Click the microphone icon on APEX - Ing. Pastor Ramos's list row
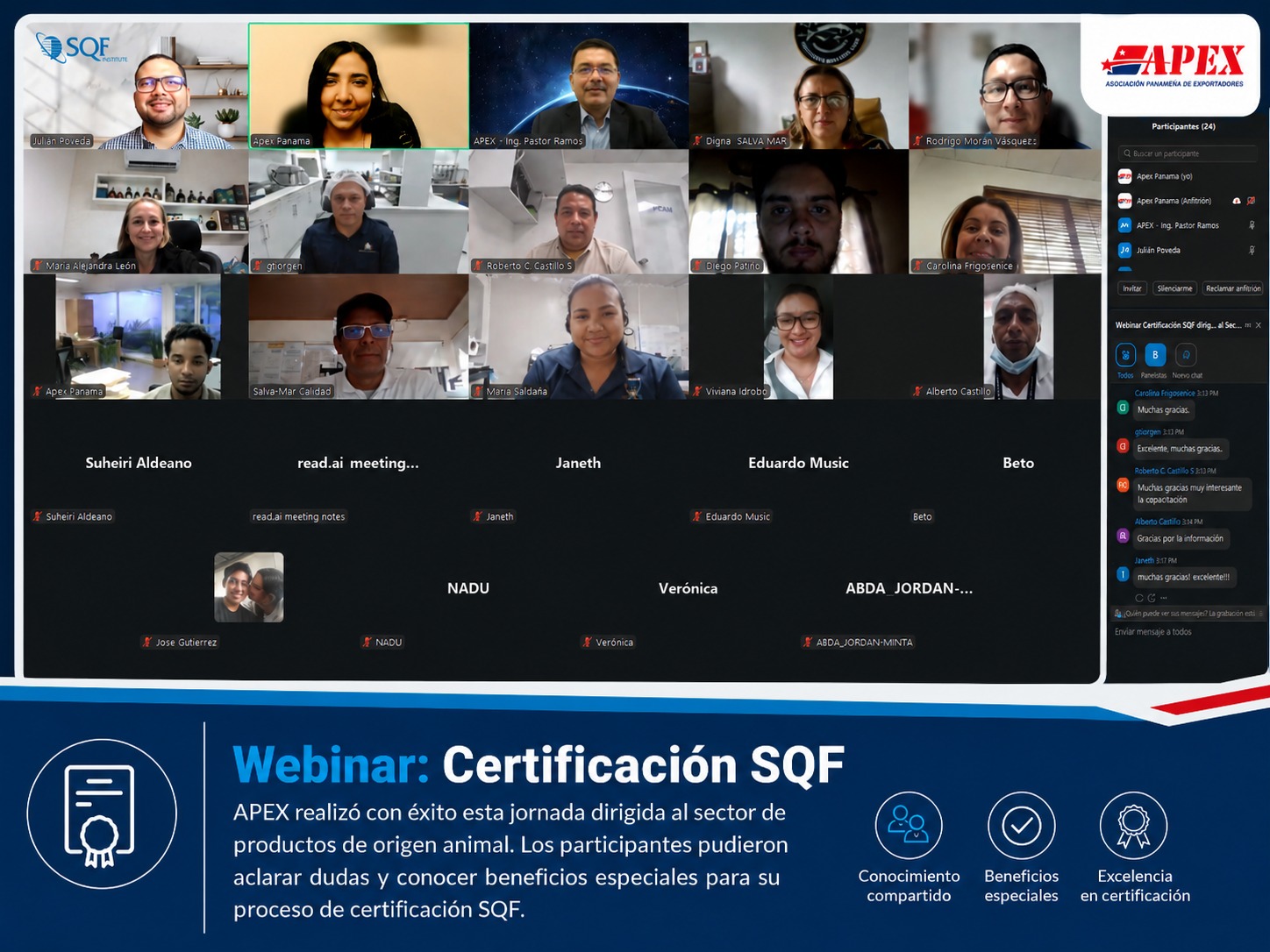Viewport: 1270px width, 952px height. click(1252, 225)
